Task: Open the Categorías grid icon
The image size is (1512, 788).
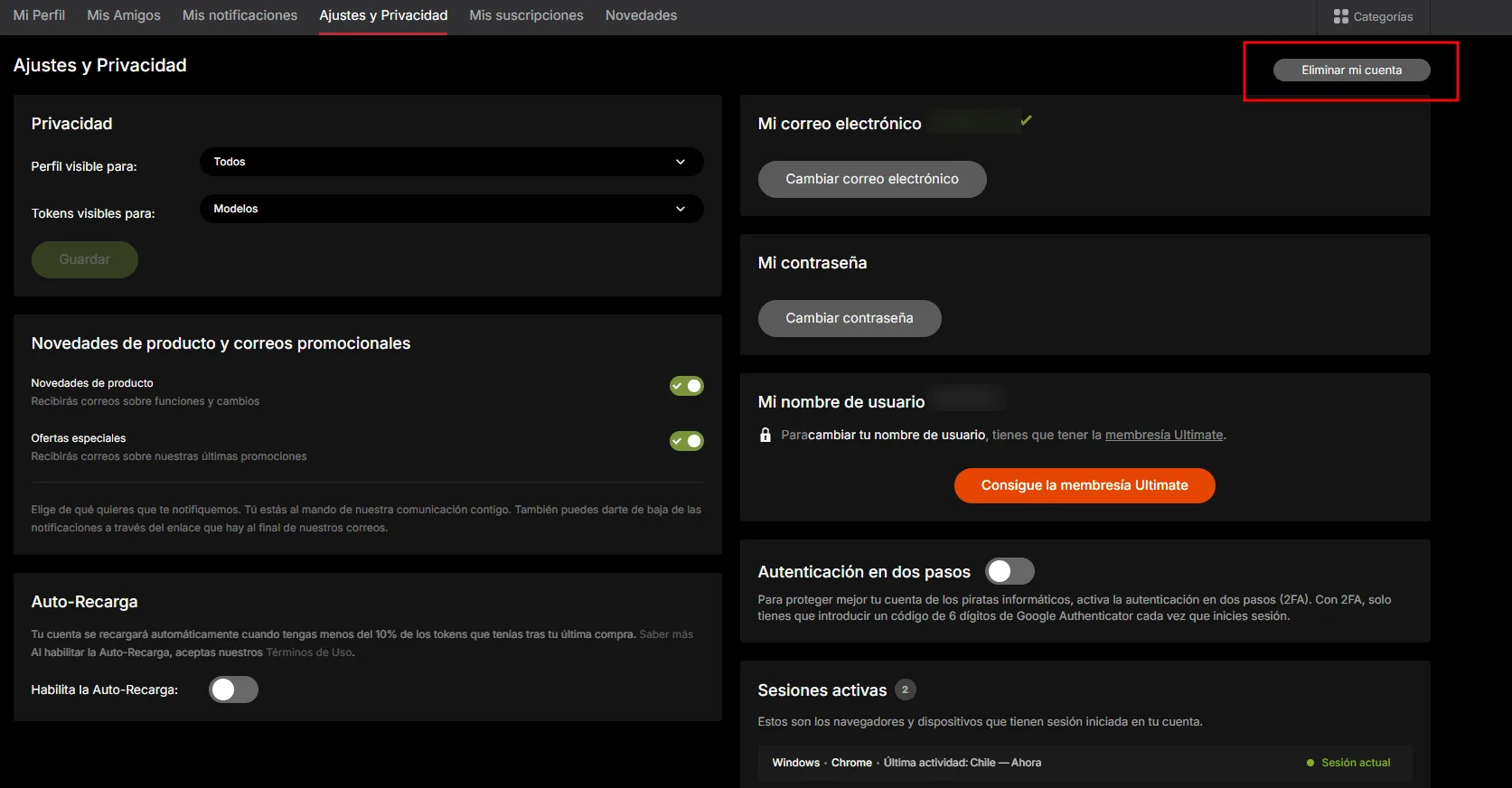Action: tap(1340, 16)
